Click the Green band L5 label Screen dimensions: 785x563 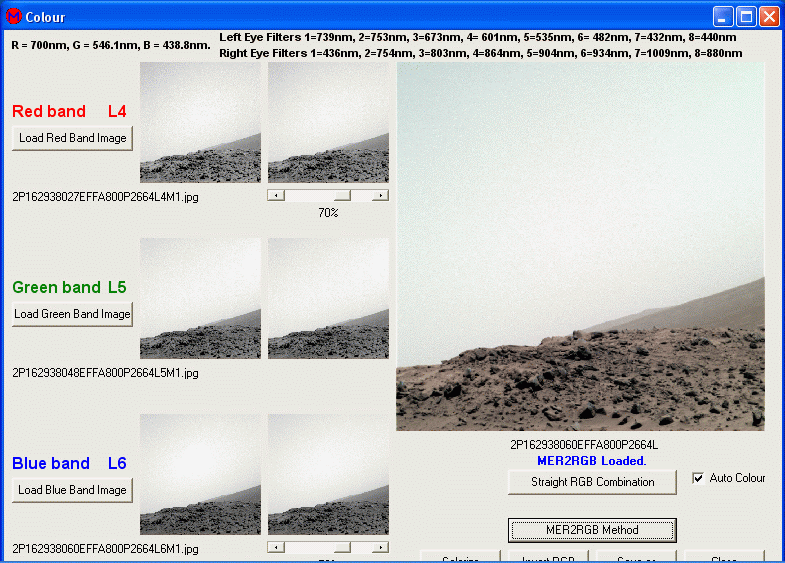[69, 287]
